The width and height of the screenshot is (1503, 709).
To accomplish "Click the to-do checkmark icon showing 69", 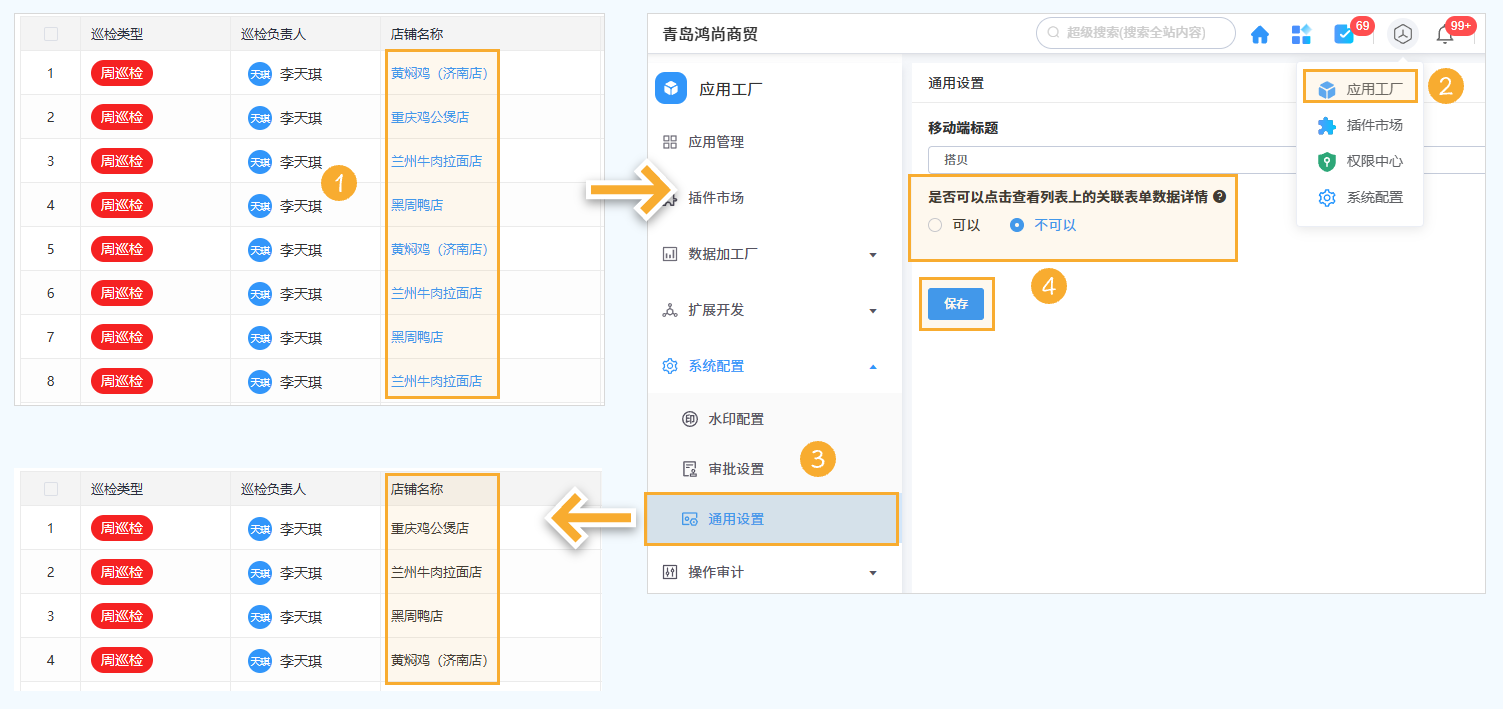I will click(1343, 33).
